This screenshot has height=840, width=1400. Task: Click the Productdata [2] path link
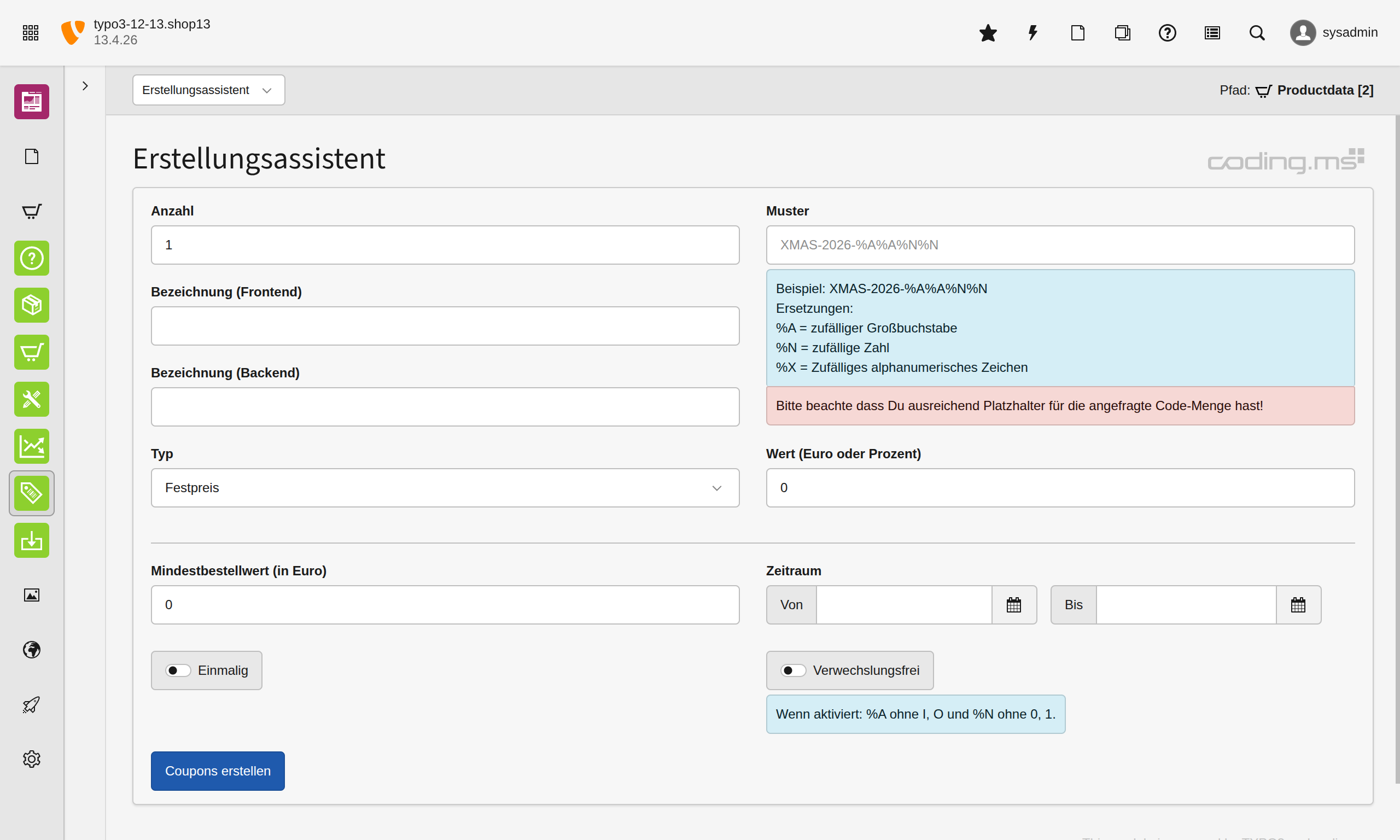tap(1324, 90)
